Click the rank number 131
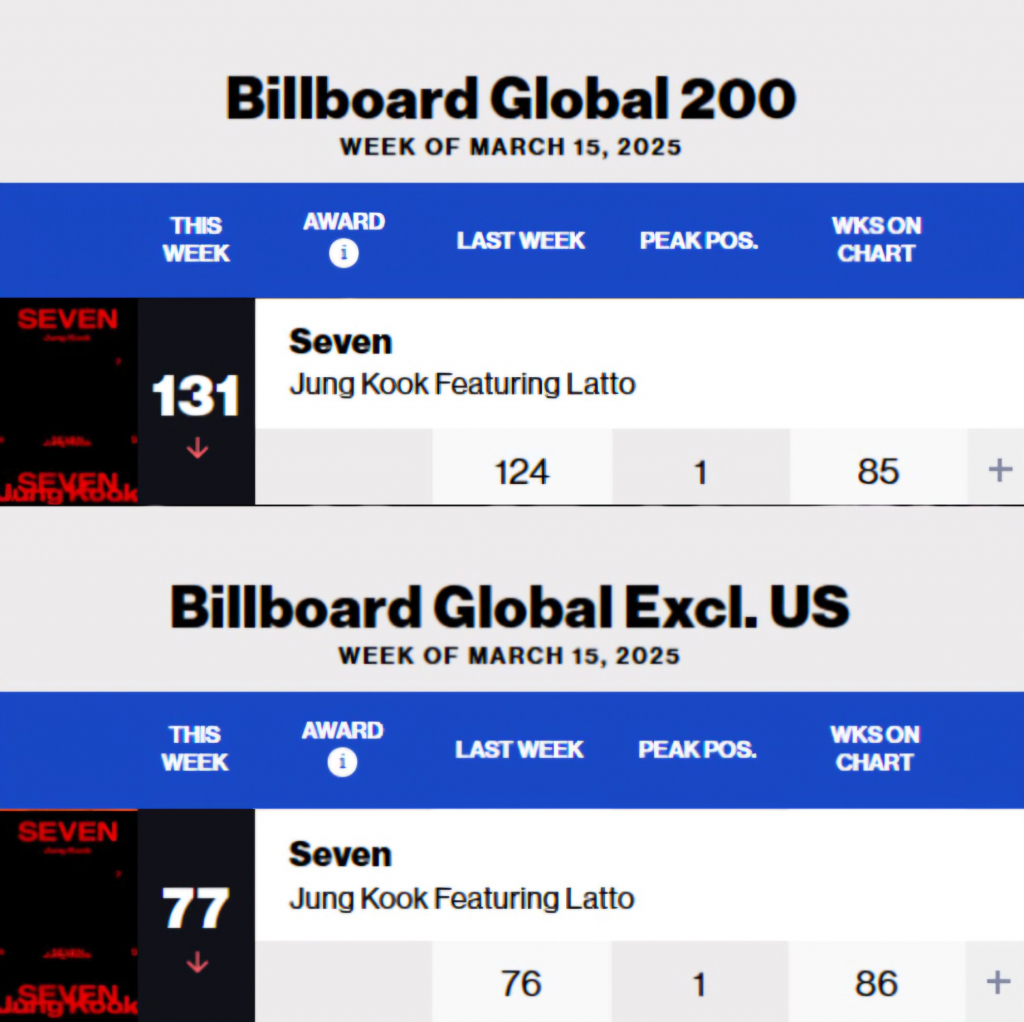The image size is (1024, 1022). coord(196,397)
